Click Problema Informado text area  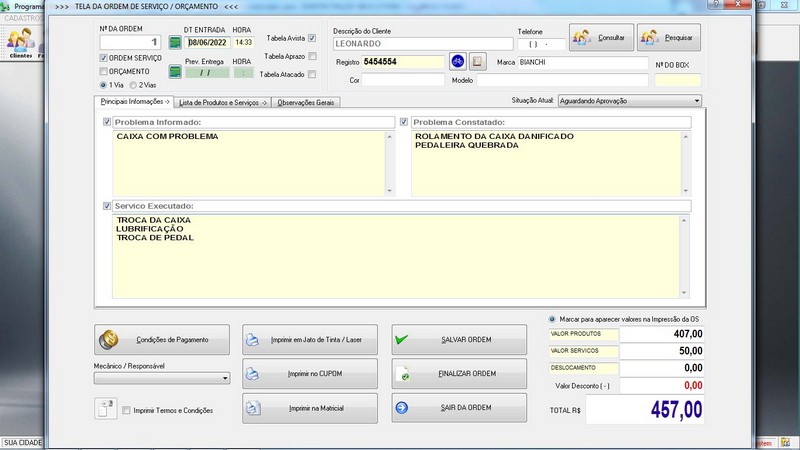click(249, 163)
